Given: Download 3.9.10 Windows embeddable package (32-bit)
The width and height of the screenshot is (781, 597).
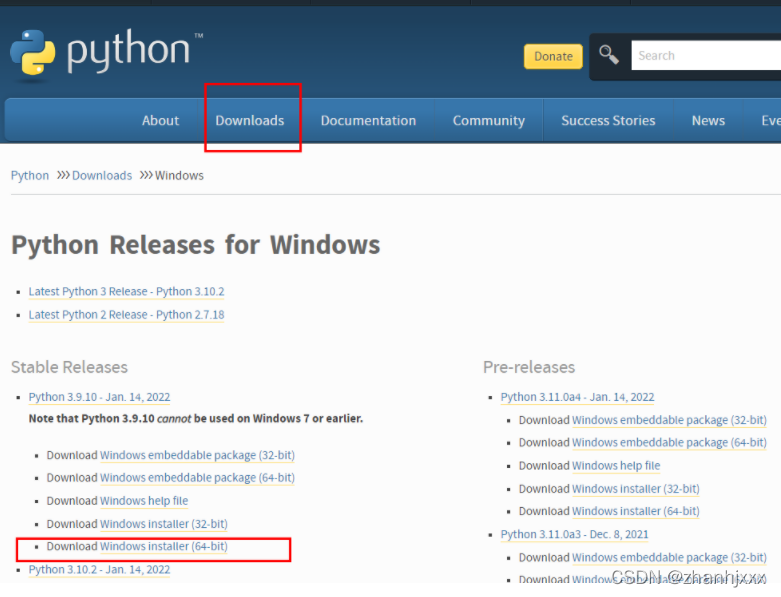Looking at the screenshot, I should [x=197, y=455].
